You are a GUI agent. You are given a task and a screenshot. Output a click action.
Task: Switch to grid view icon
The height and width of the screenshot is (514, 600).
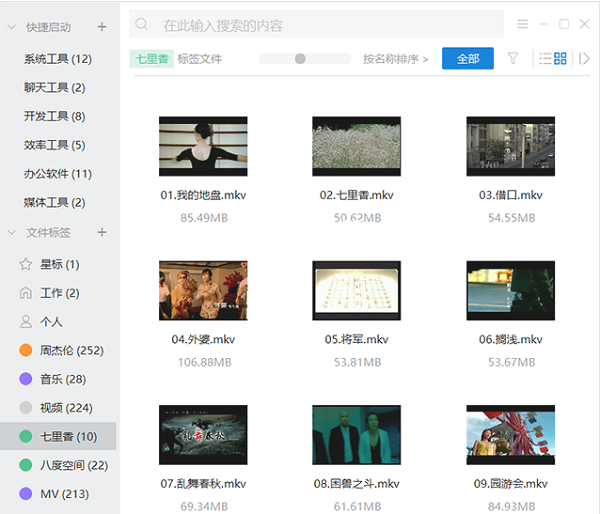(x=560, y=59)
